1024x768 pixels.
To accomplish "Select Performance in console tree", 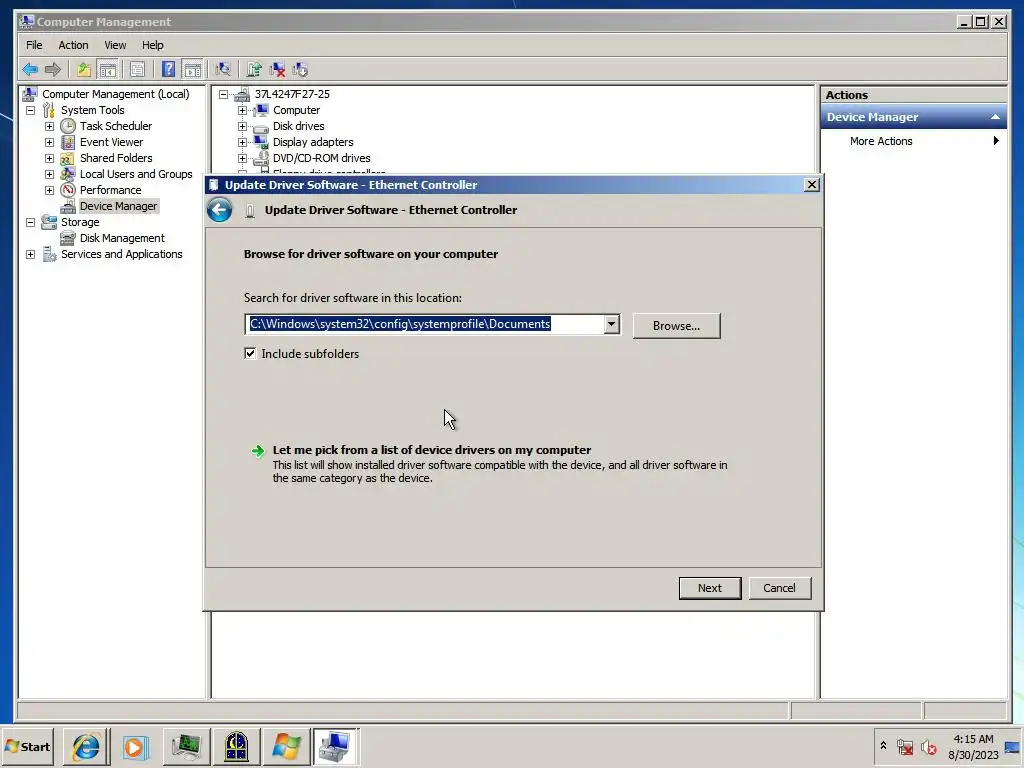I will click(110, 190).
